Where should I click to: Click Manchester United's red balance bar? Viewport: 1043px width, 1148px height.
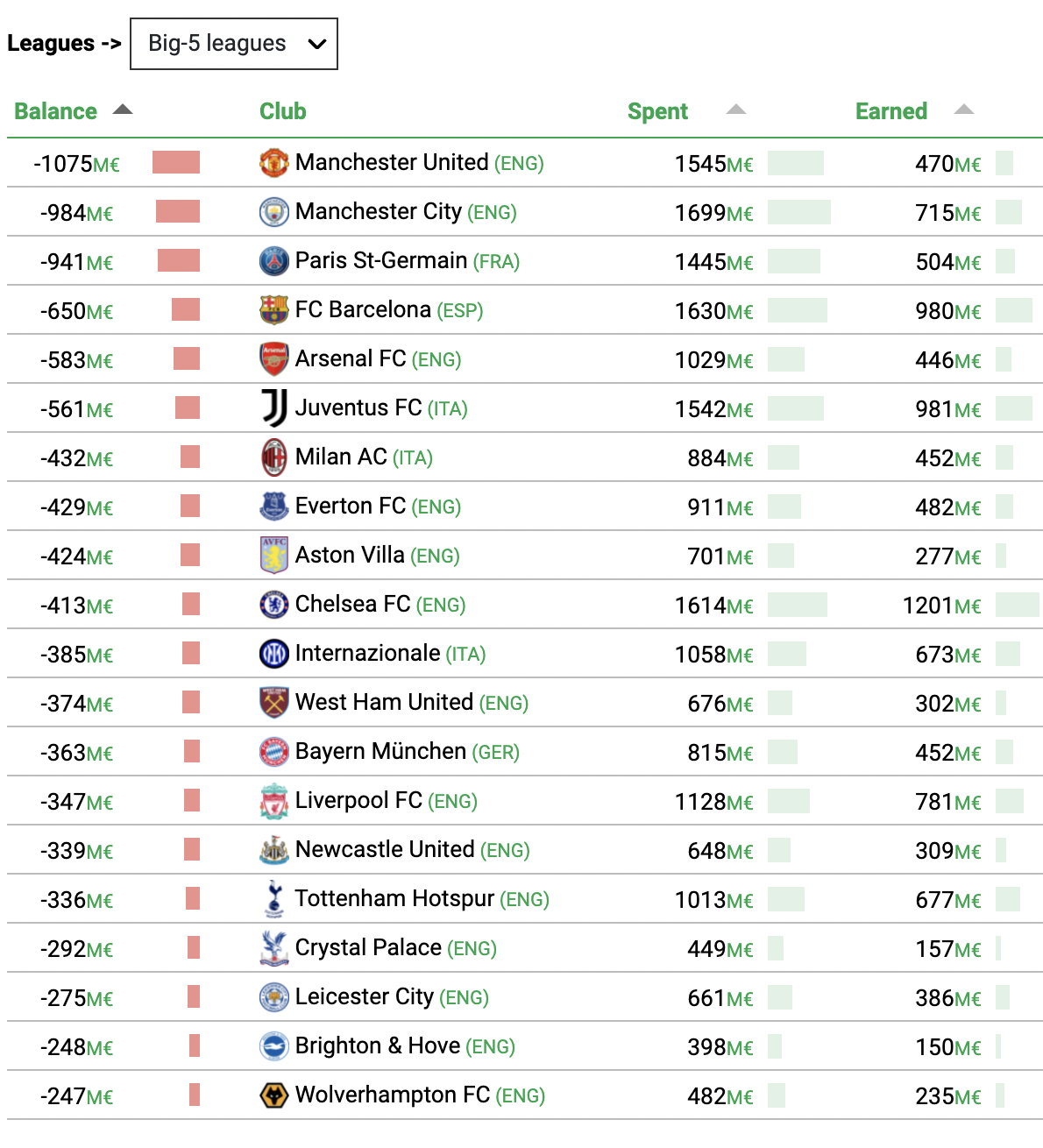[x=176, y=162]
